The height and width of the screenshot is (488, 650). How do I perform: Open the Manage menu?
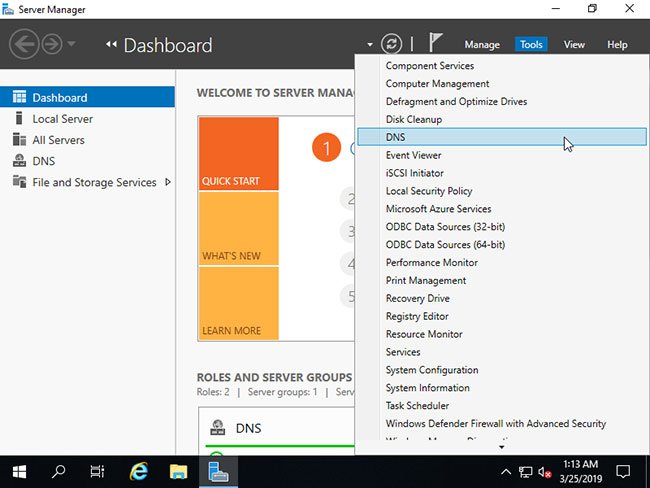[x=482, y=44]
